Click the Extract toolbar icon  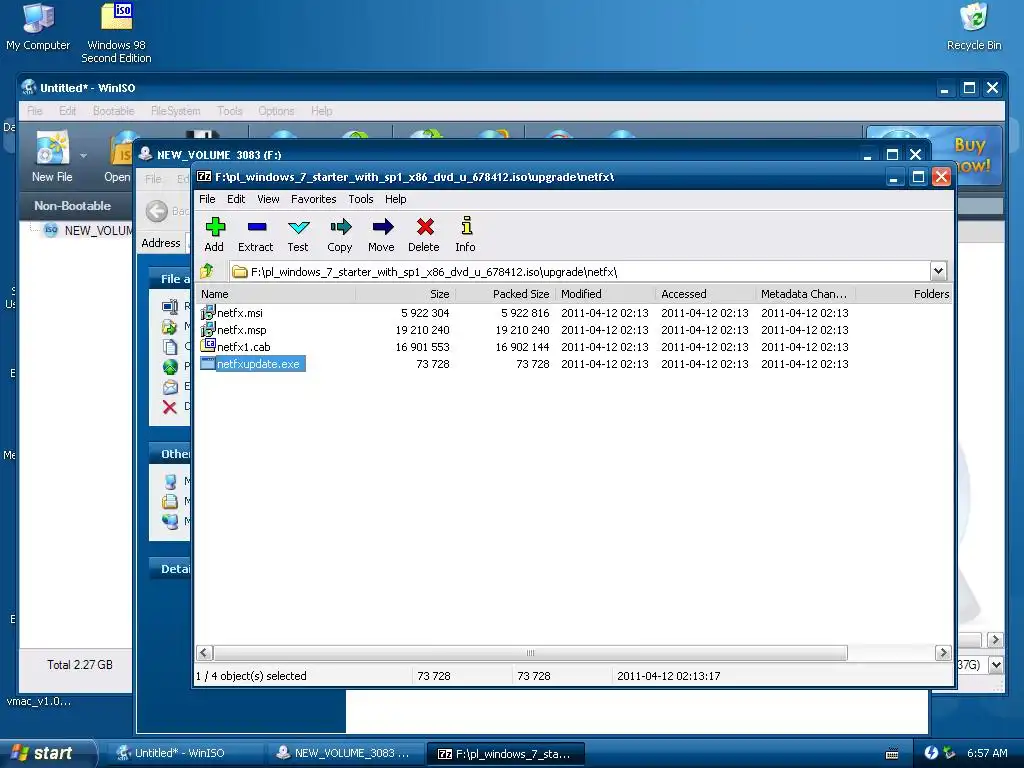(256, 234)
